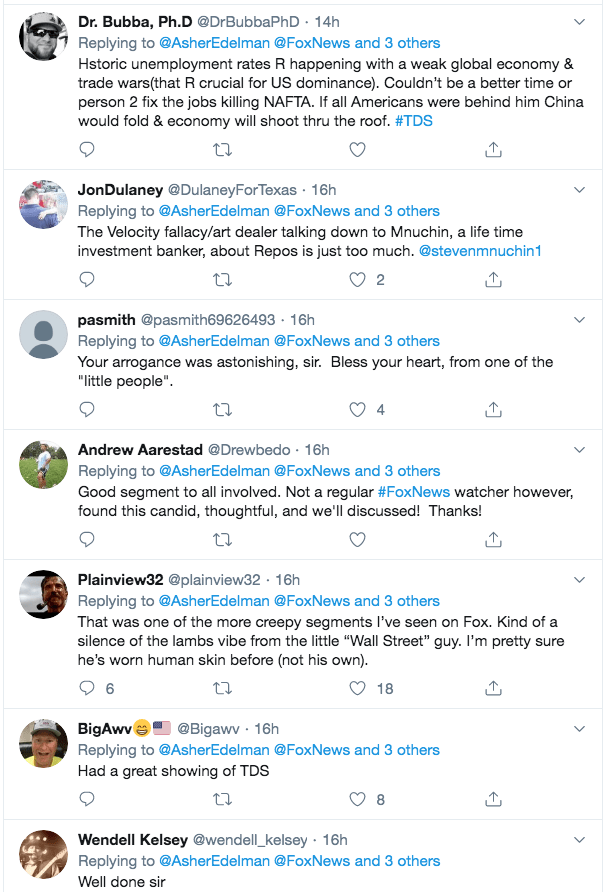Viewport: 606px width, 892px height.
Task: Open reply icon on Andrew Aarestad's tweet
Action: tap(87, 539)
